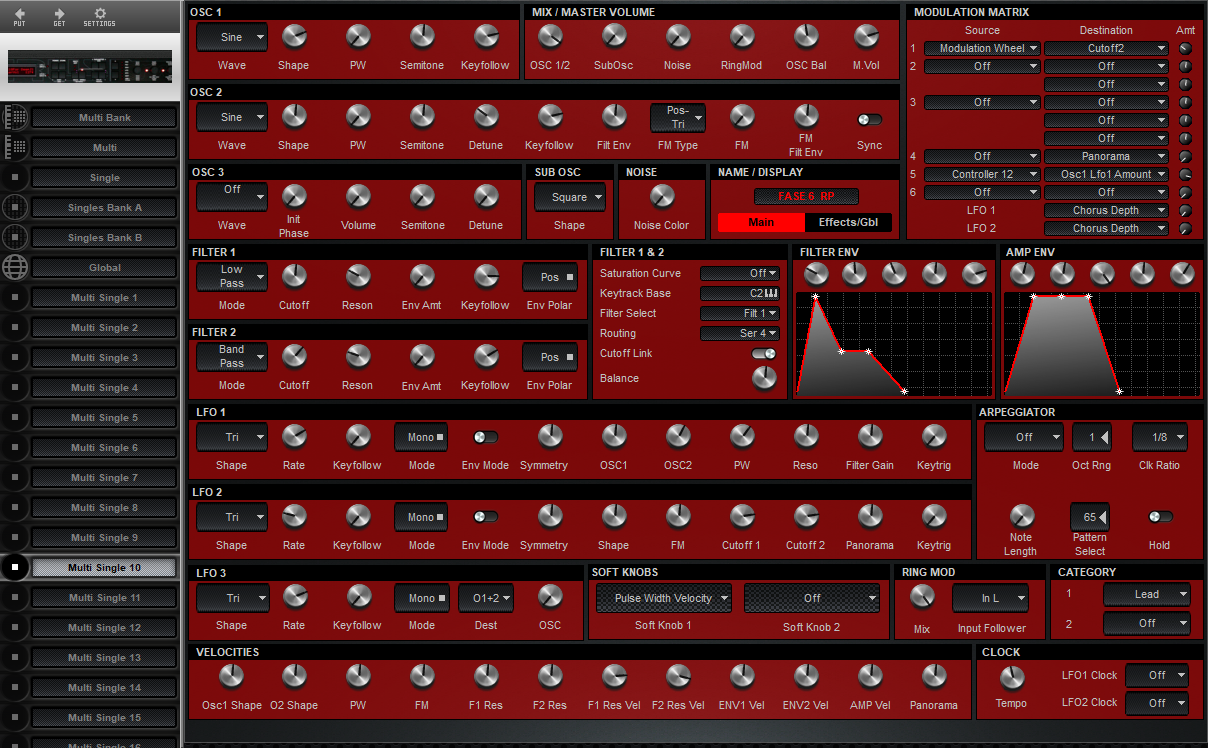
Task: Open the Sub OSC Shape dropdown
Action: point(570,197)
